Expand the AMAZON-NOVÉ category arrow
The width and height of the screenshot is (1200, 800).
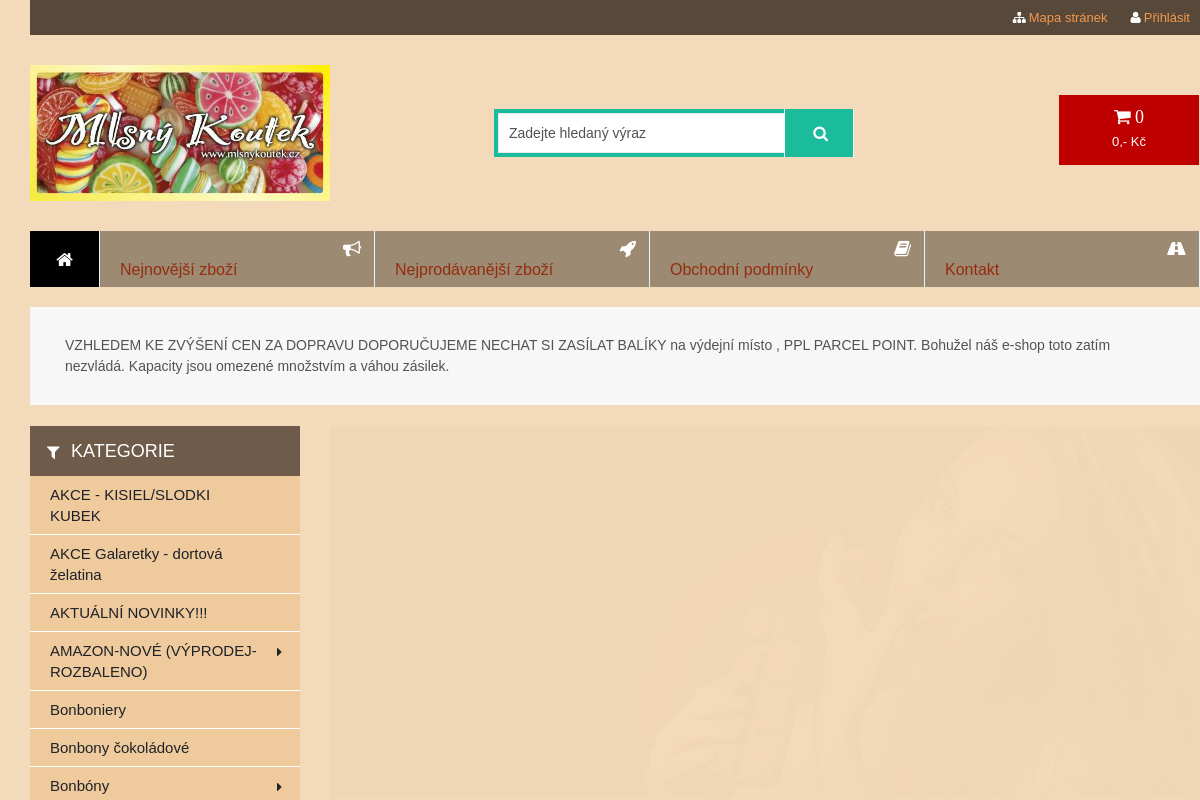pos(279,652)
